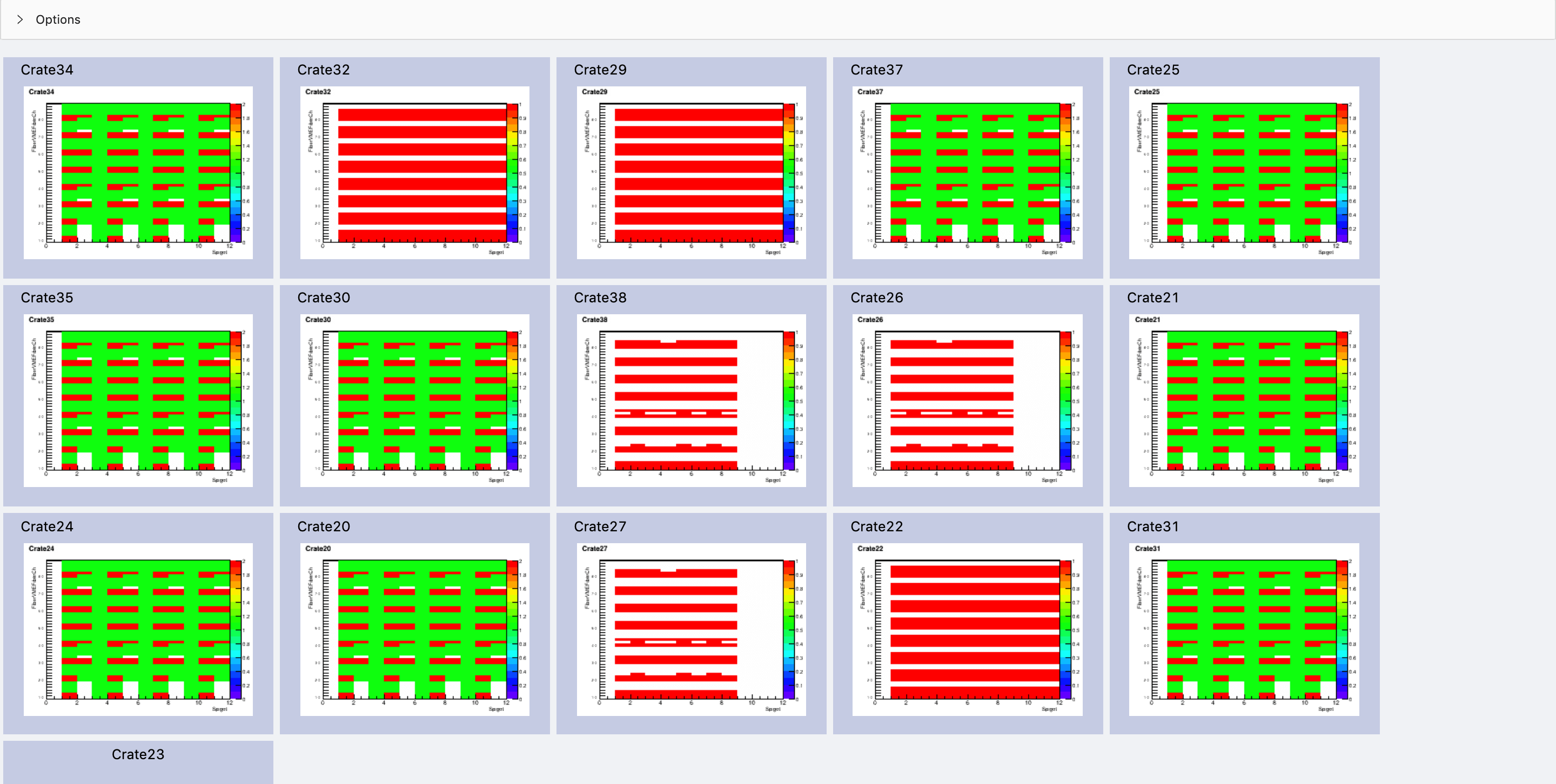Open the Crate34 histogram thumbnail

pyautogui.click(x=138, y=173)
